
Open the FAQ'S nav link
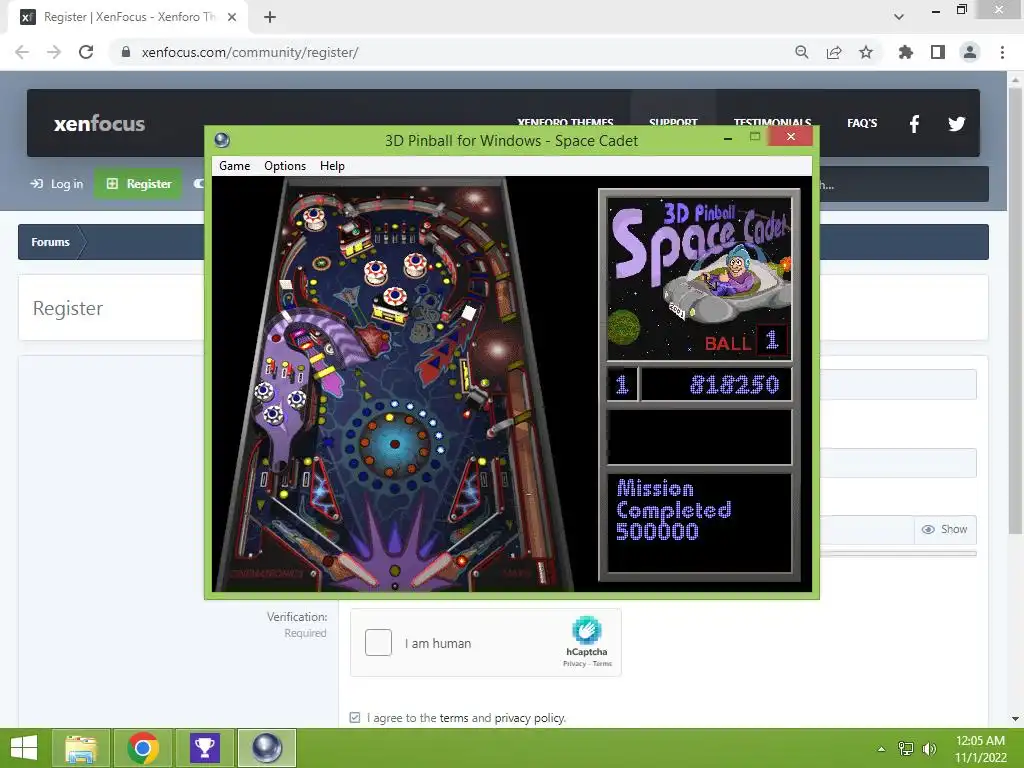click(x=862, y=123)
